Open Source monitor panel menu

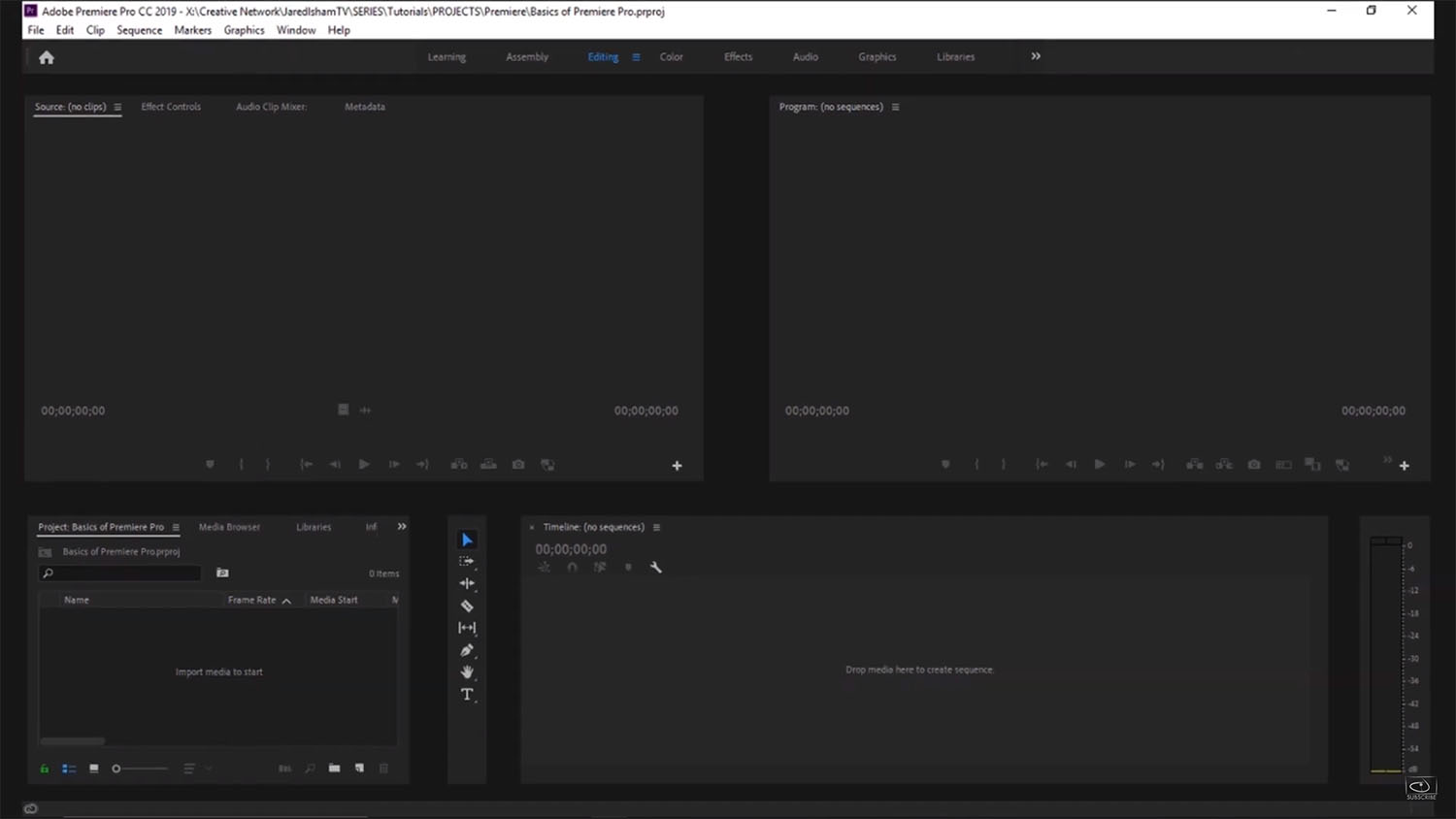(x=117, y=107)
